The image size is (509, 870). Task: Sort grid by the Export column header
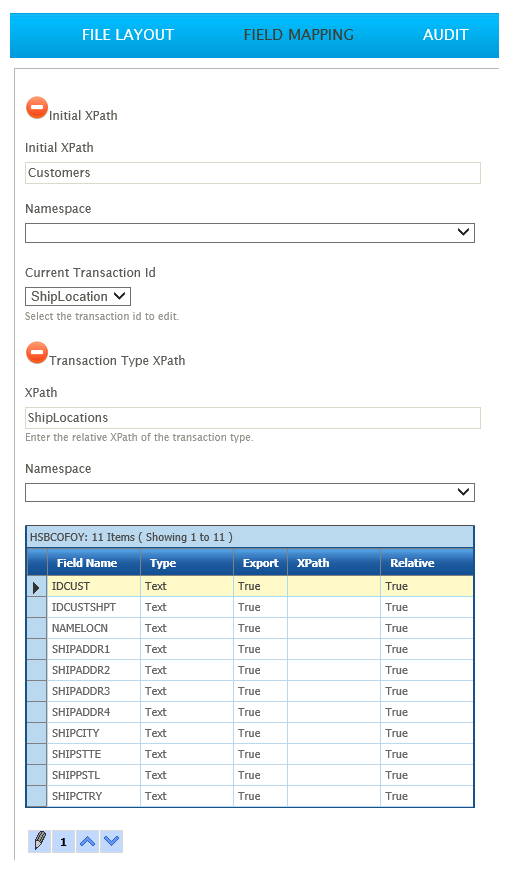click(x=260, y=563)
